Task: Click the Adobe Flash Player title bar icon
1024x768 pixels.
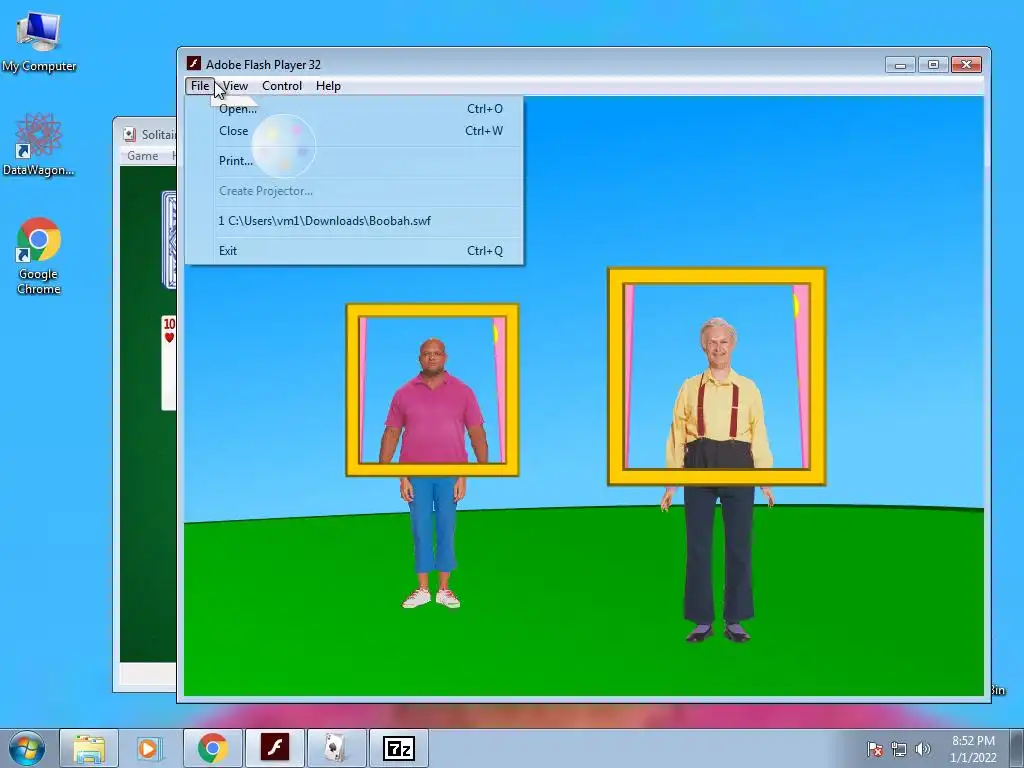Action: 193,63
